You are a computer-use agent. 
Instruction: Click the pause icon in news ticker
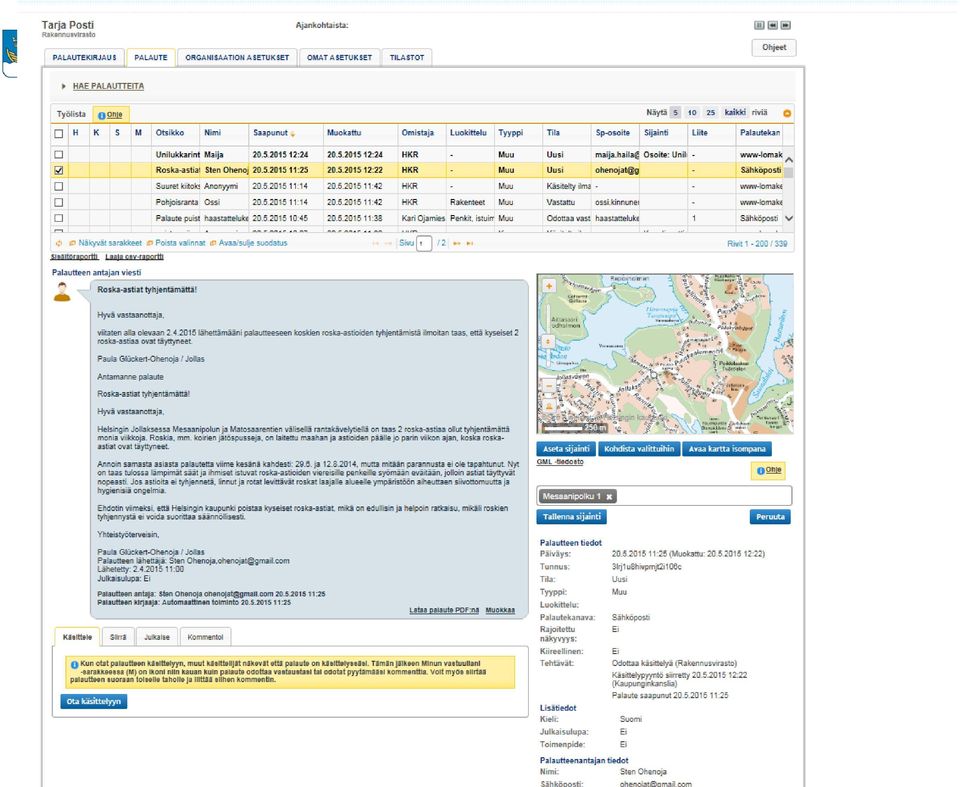[x=759, y=25]
